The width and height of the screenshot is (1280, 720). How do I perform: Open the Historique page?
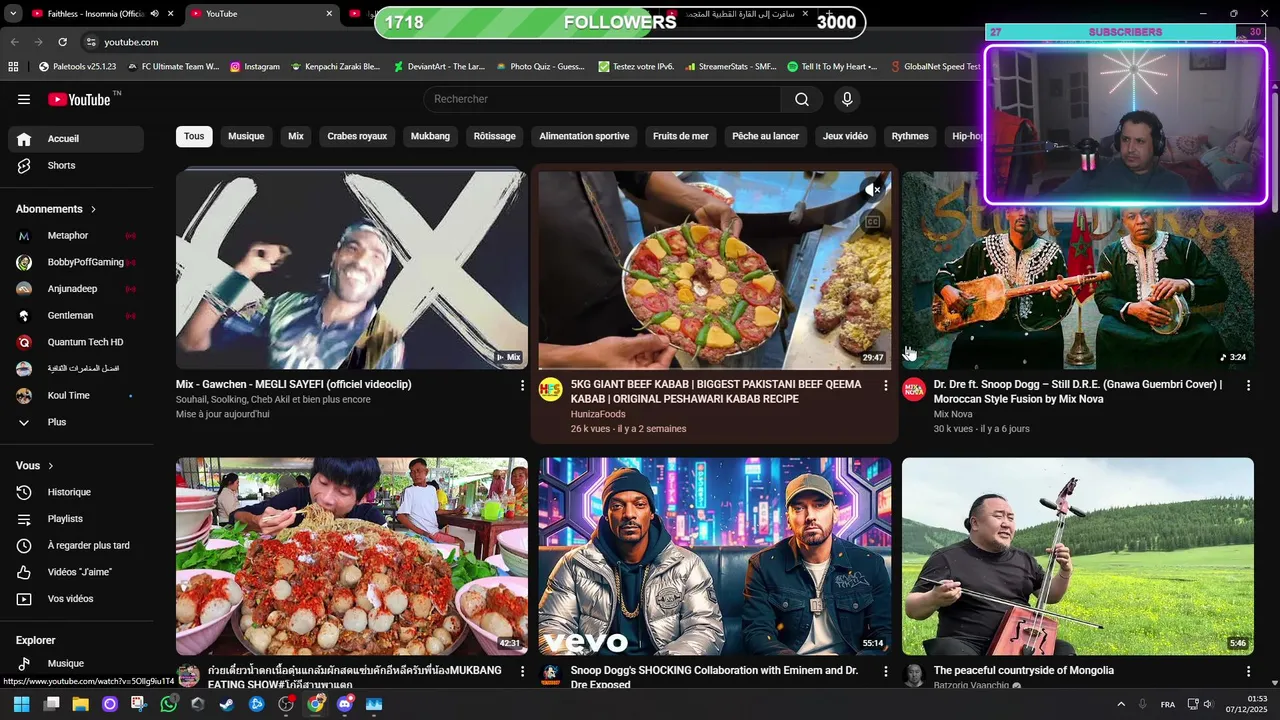76,492
